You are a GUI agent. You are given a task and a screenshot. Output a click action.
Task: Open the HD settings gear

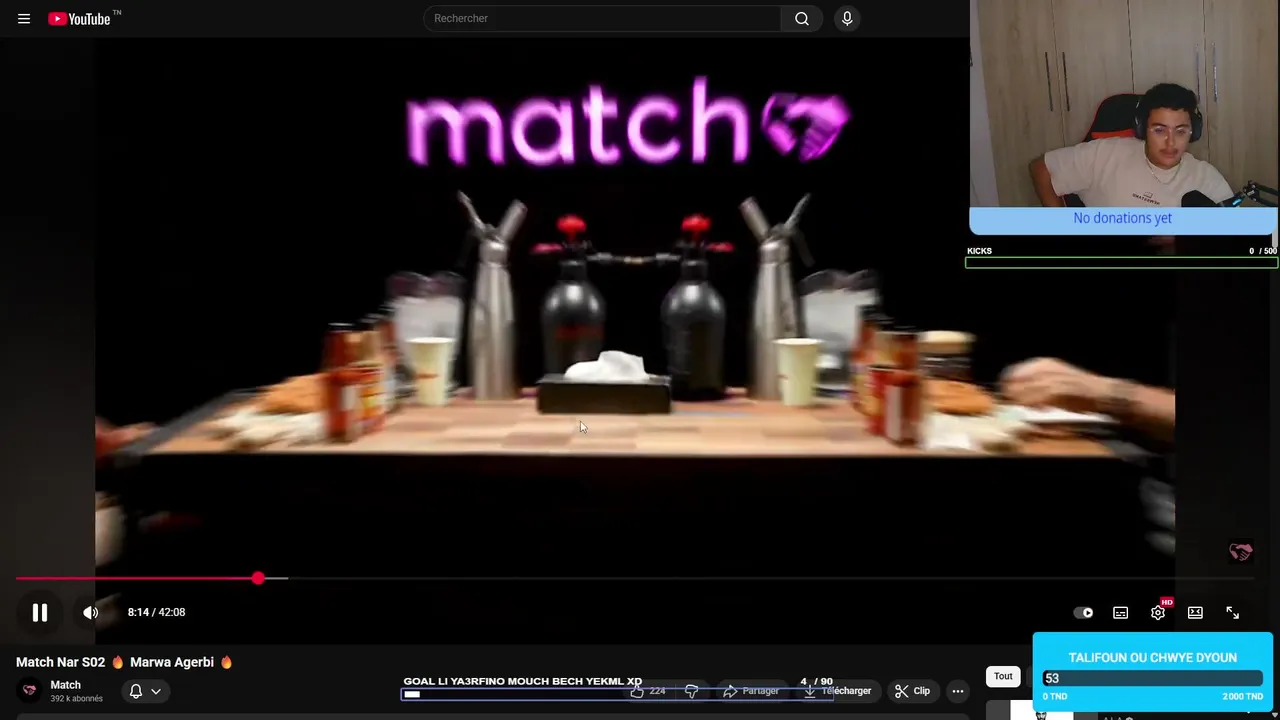pos(1158,612)
